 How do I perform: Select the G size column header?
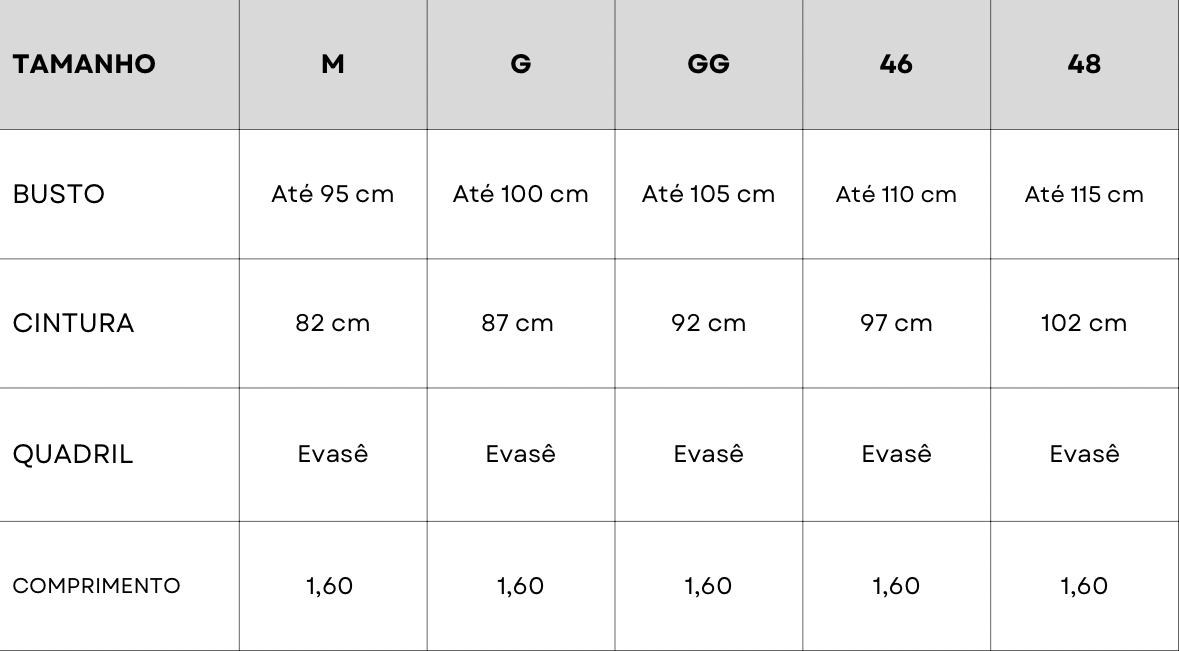(521, 65)
